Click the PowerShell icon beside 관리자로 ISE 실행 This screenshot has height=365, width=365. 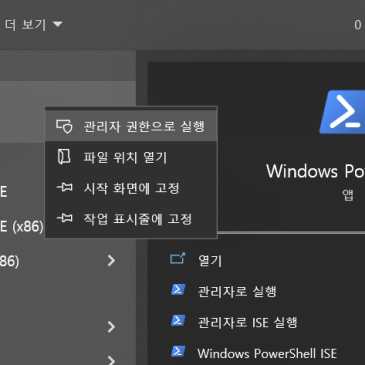(178, 321)
